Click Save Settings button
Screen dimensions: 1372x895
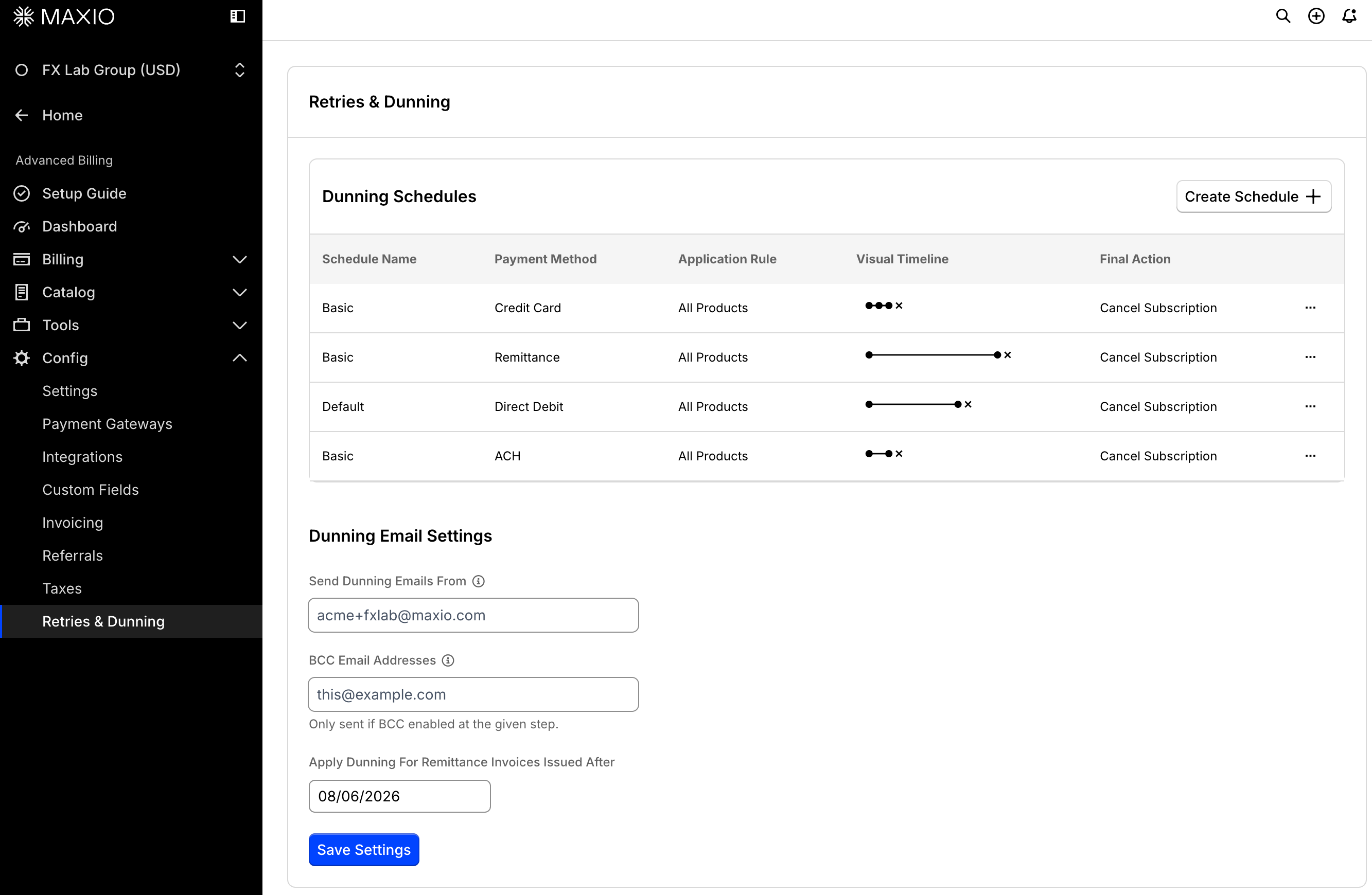click(x=364, y=849)
